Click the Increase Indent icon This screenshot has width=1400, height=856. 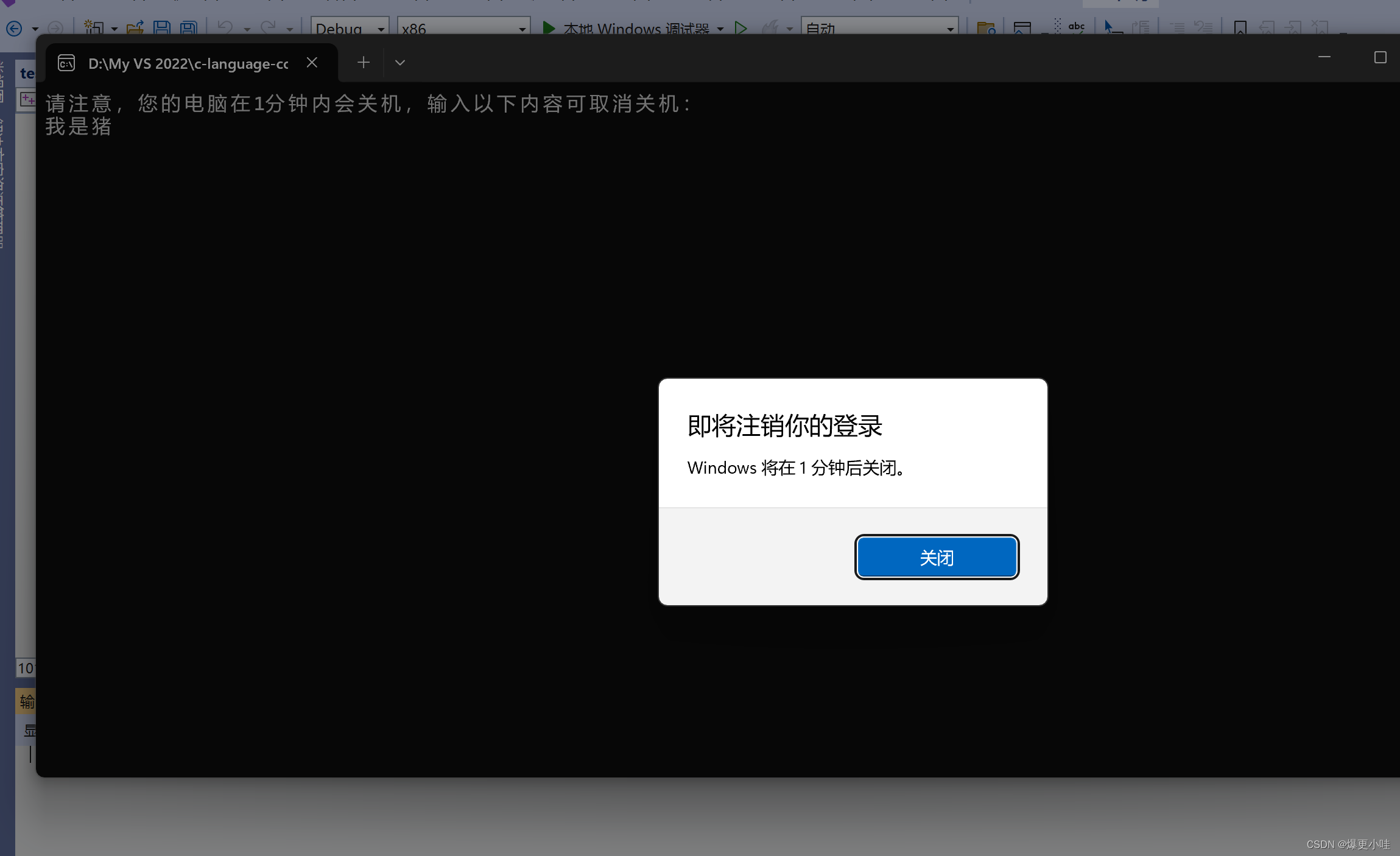[x=1141, y=27]
